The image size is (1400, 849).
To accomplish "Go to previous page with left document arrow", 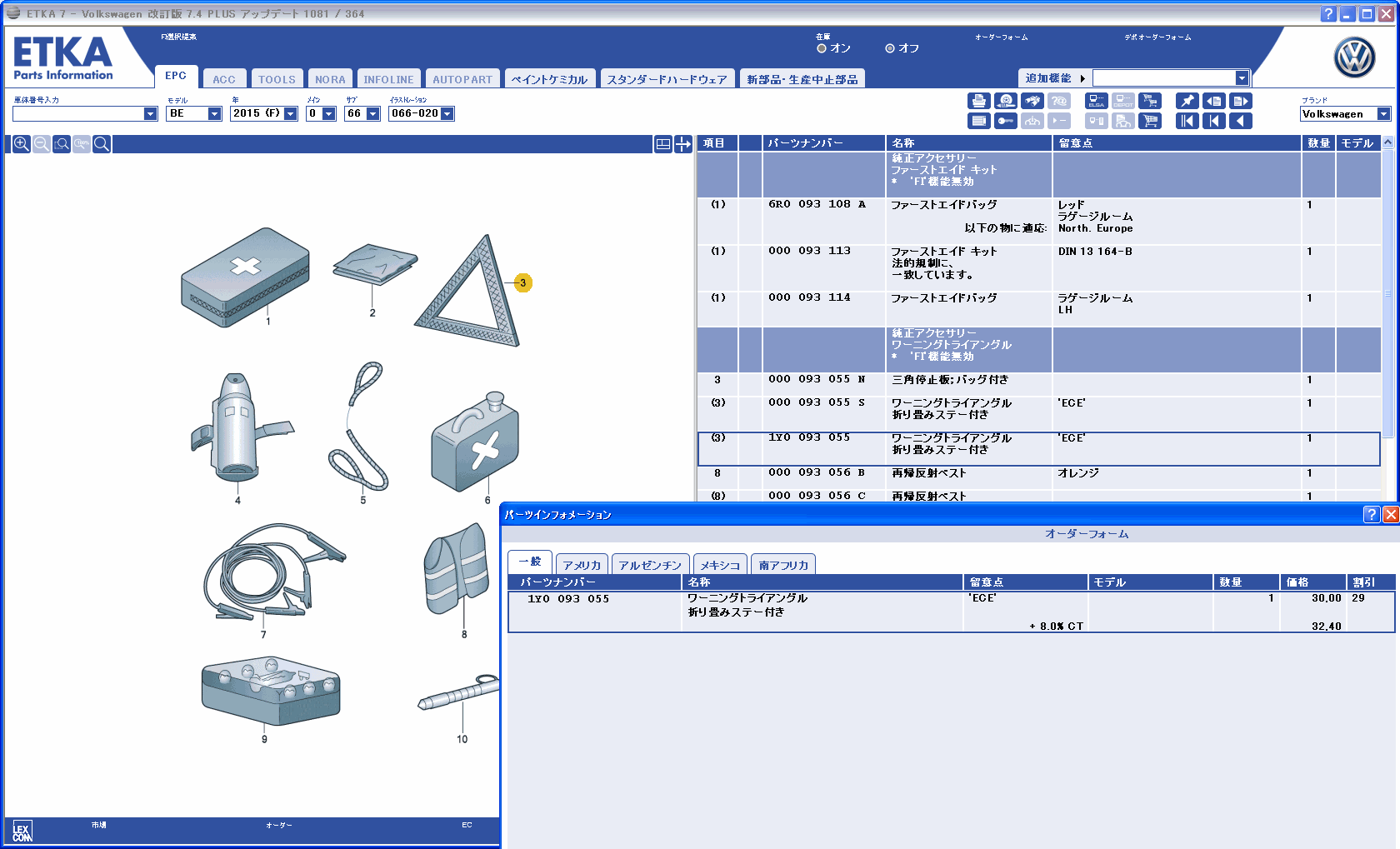I will (1214, 101).
